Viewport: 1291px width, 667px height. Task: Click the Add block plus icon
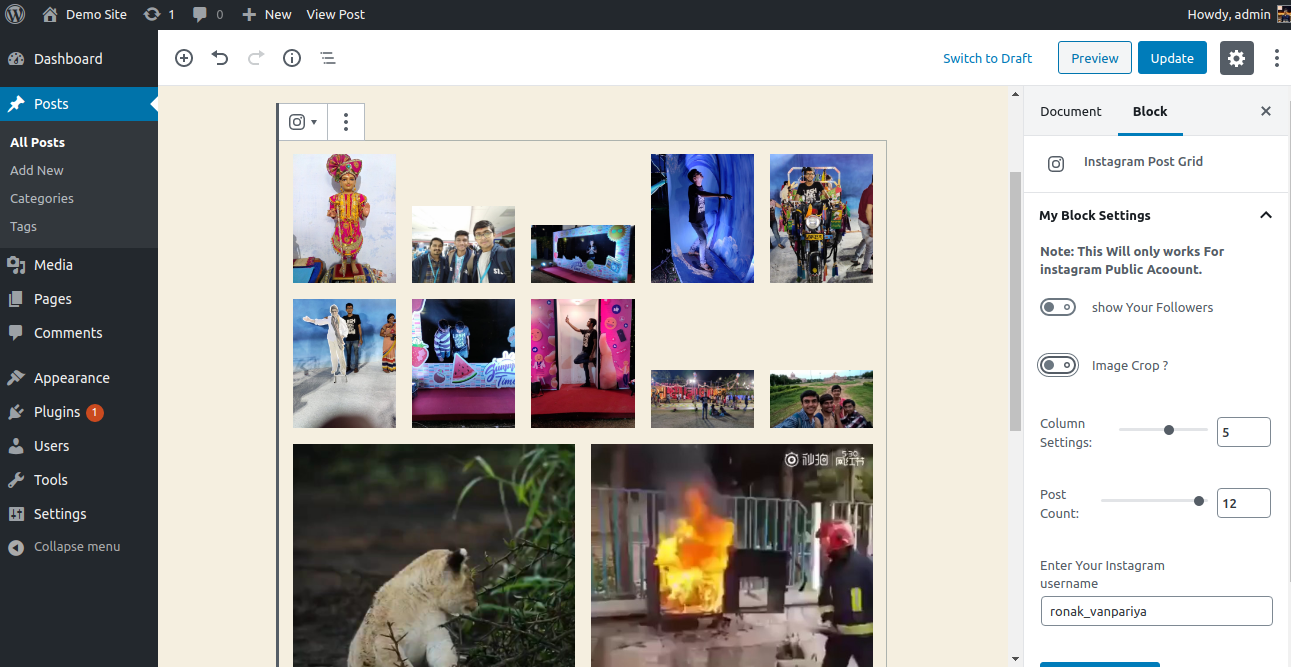pyautogui.click(x=184, y=58)
